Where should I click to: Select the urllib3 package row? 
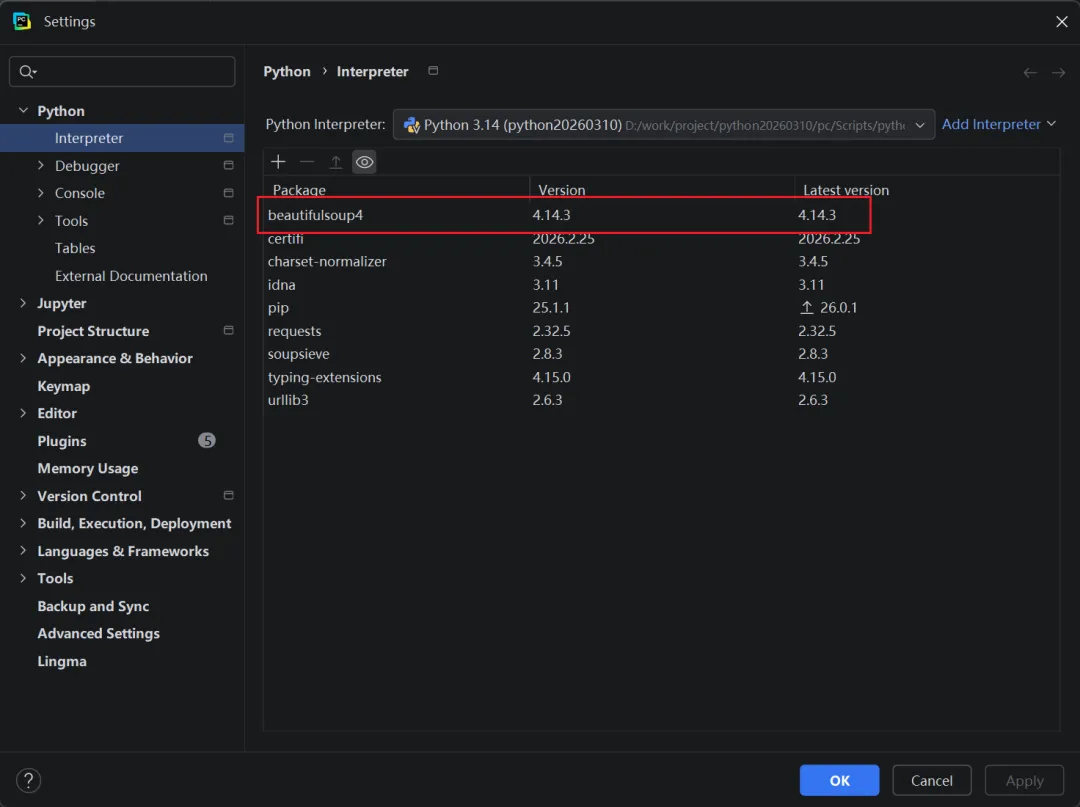pos(661,400)
